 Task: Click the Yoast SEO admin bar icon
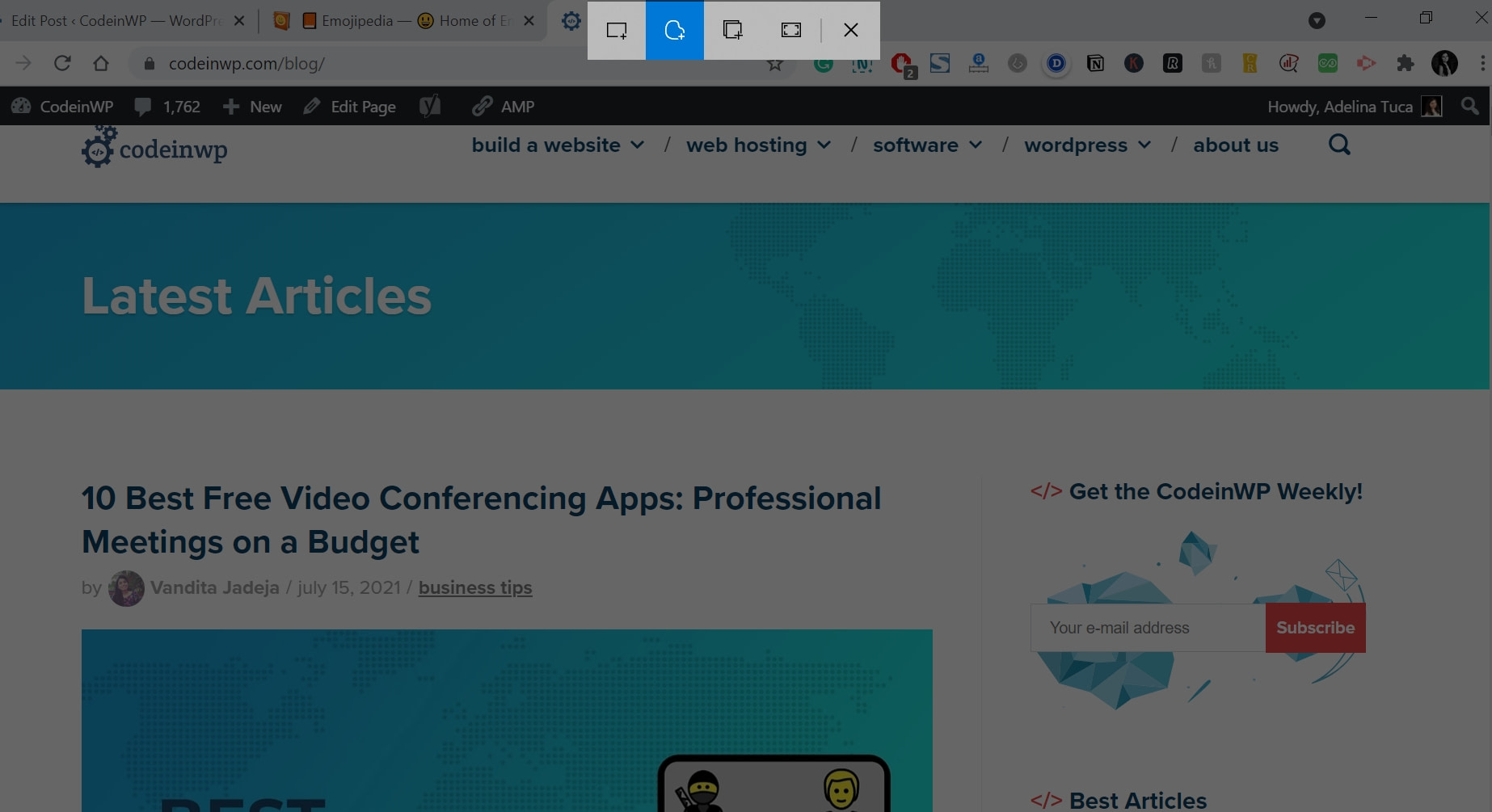tap(430, 107)
